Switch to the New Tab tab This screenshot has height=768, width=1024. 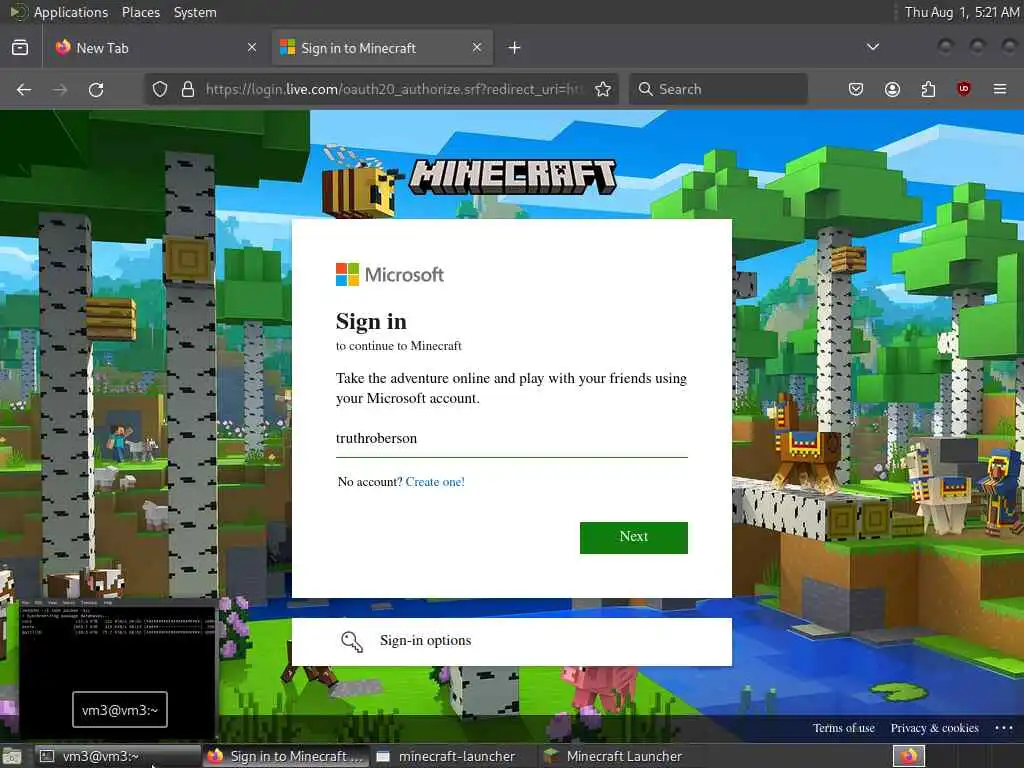[x=157, y=48]
